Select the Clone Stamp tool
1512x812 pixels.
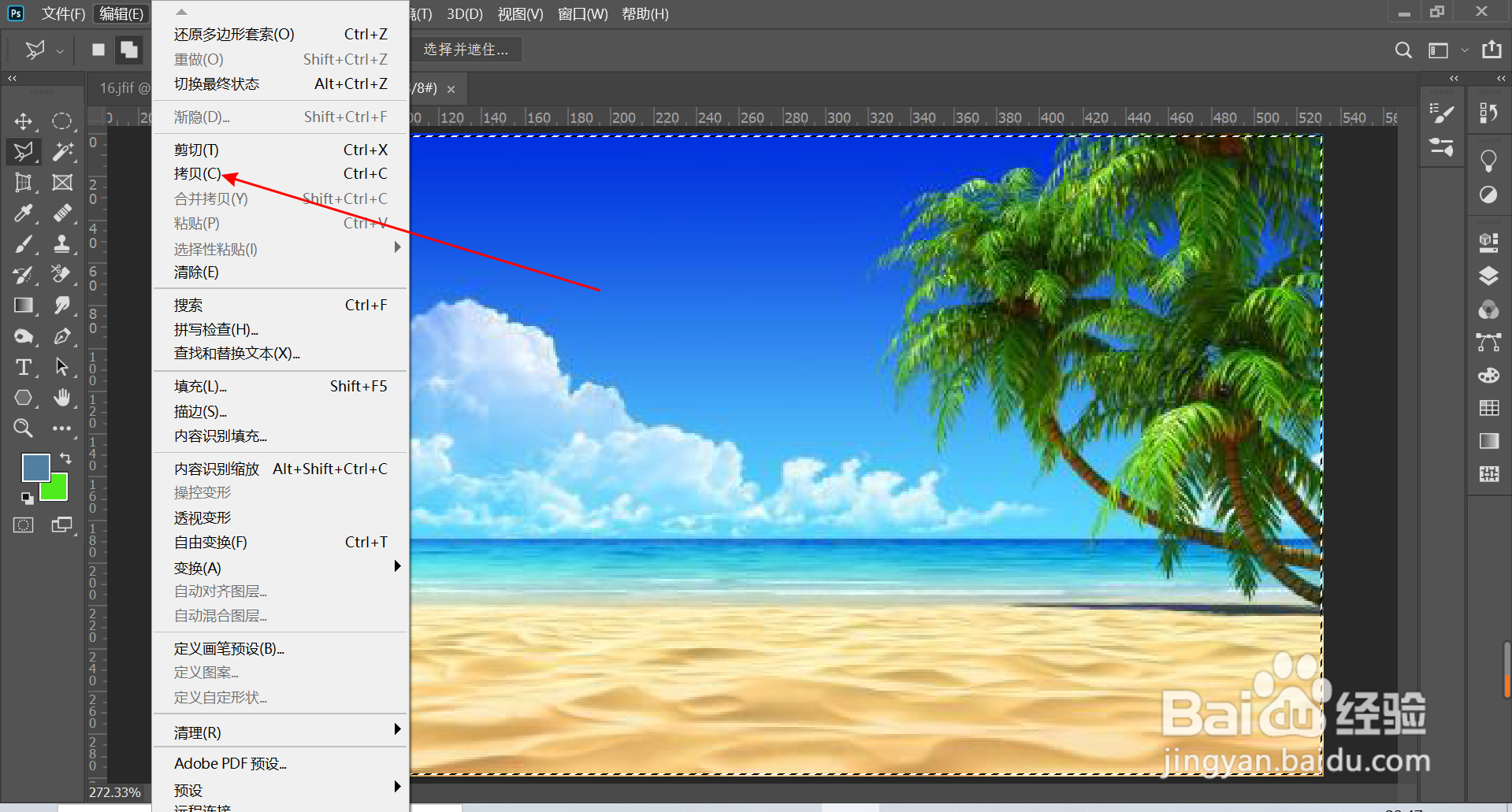point(62,244)
